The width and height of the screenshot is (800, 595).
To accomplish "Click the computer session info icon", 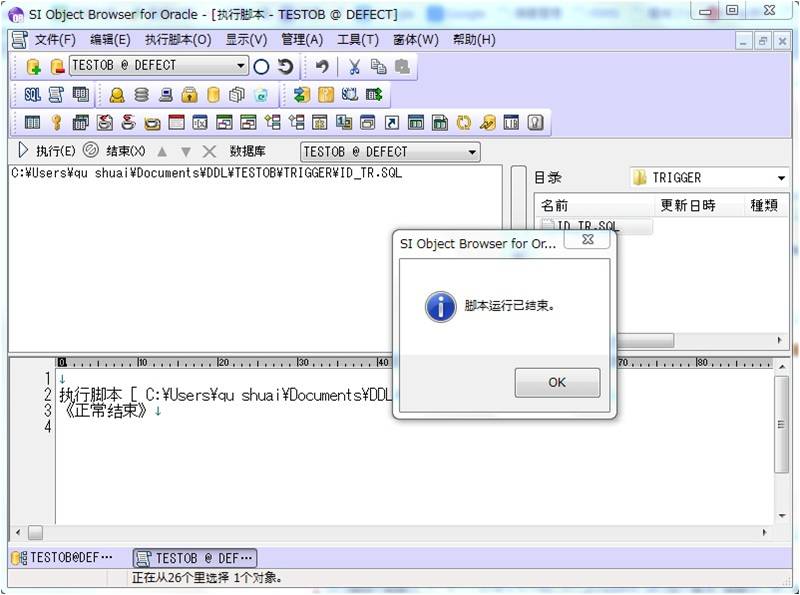I will [165, 95].
